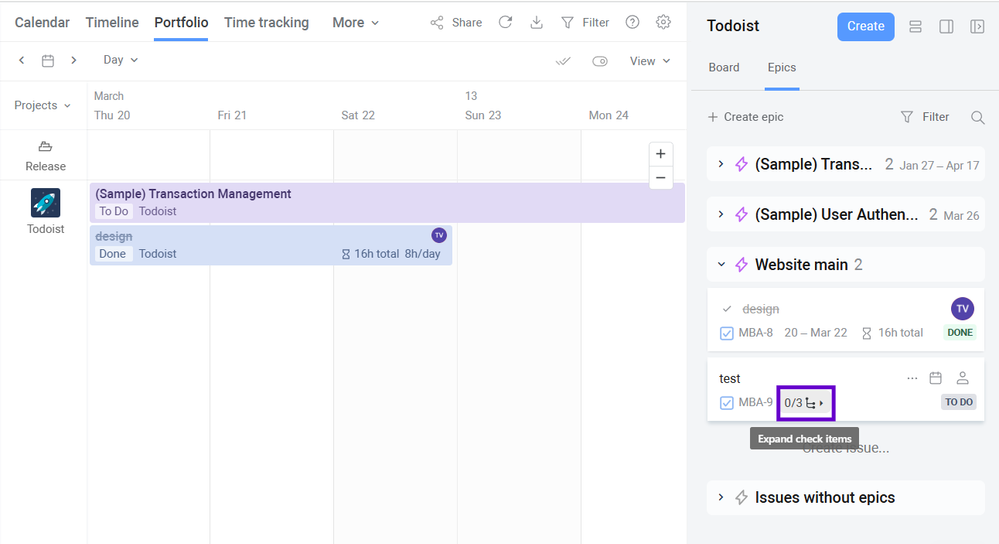The width and height of the screenshot is (999, 544).
Task: Go to the previous date arrow
Action: [22, 60]
